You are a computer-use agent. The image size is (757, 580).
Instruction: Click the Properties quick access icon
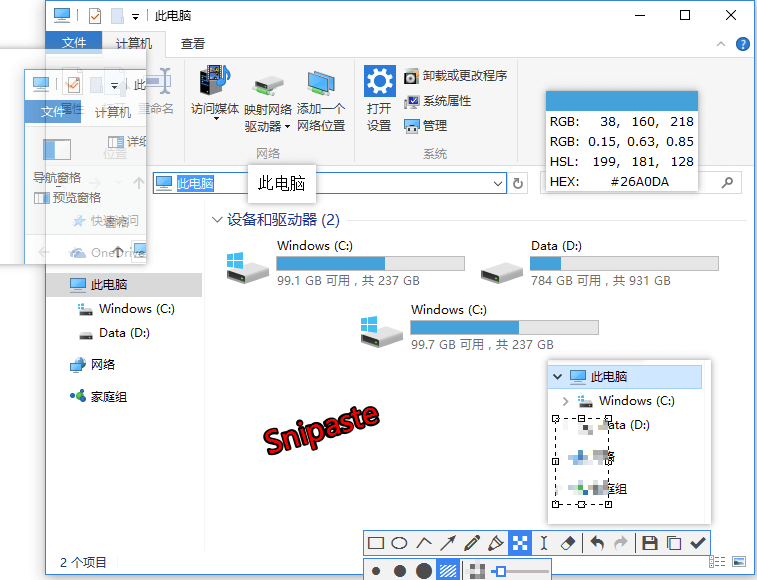tap(95, 16)
